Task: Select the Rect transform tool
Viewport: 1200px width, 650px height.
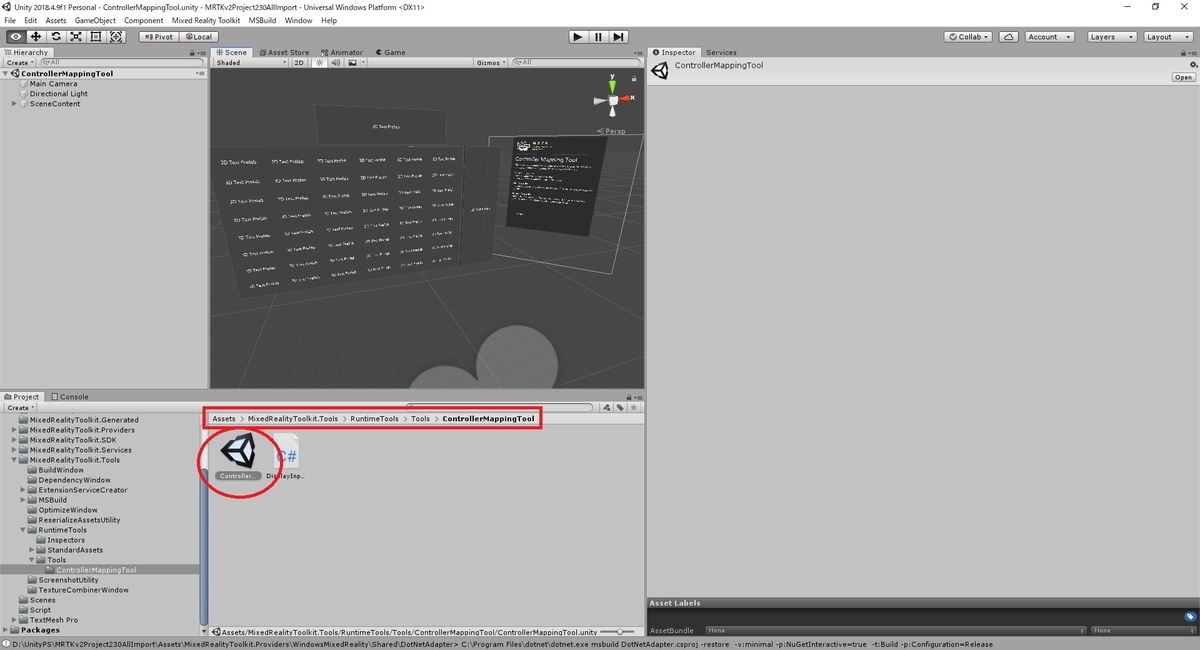Action: tap(96, 37)
